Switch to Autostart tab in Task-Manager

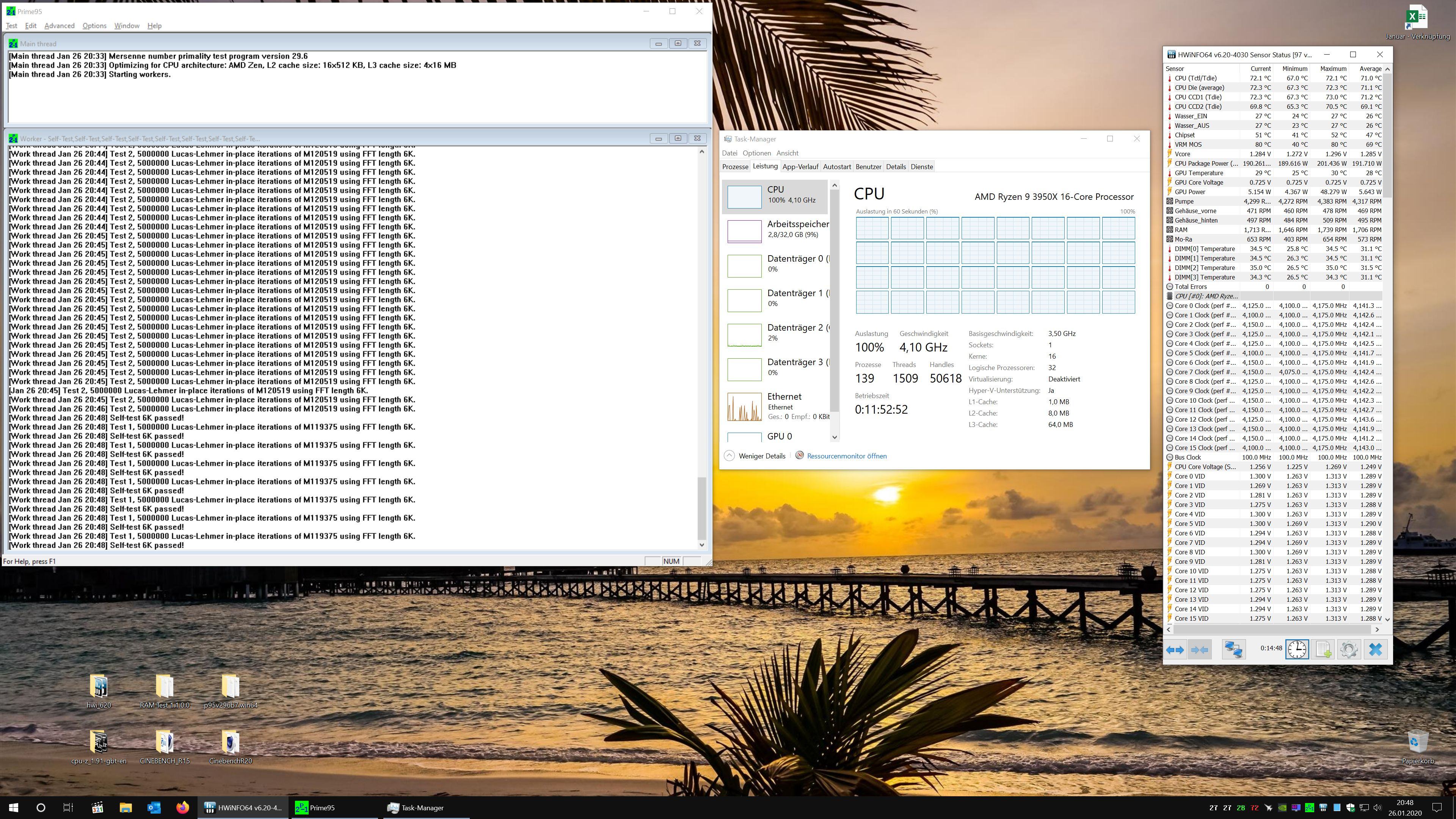tap(836, 167)
